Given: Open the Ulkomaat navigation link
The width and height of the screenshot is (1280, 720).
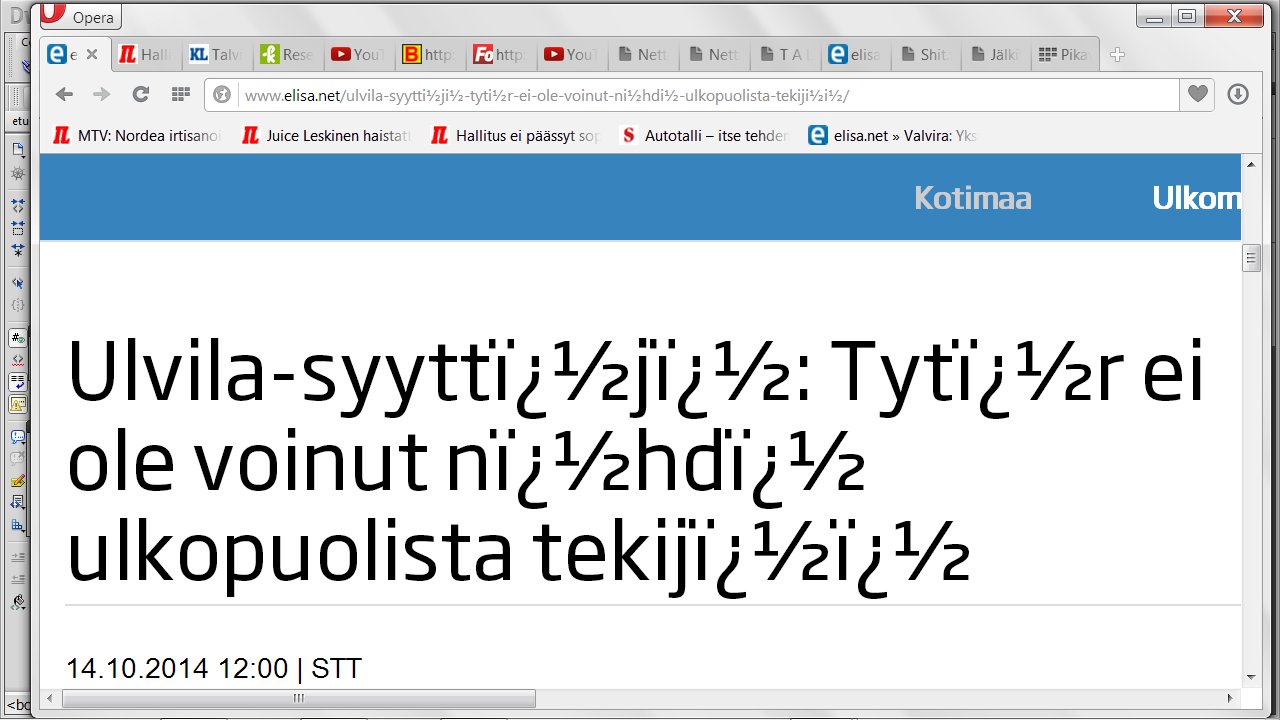Looking at the screenshot, I should point(1196,198).
